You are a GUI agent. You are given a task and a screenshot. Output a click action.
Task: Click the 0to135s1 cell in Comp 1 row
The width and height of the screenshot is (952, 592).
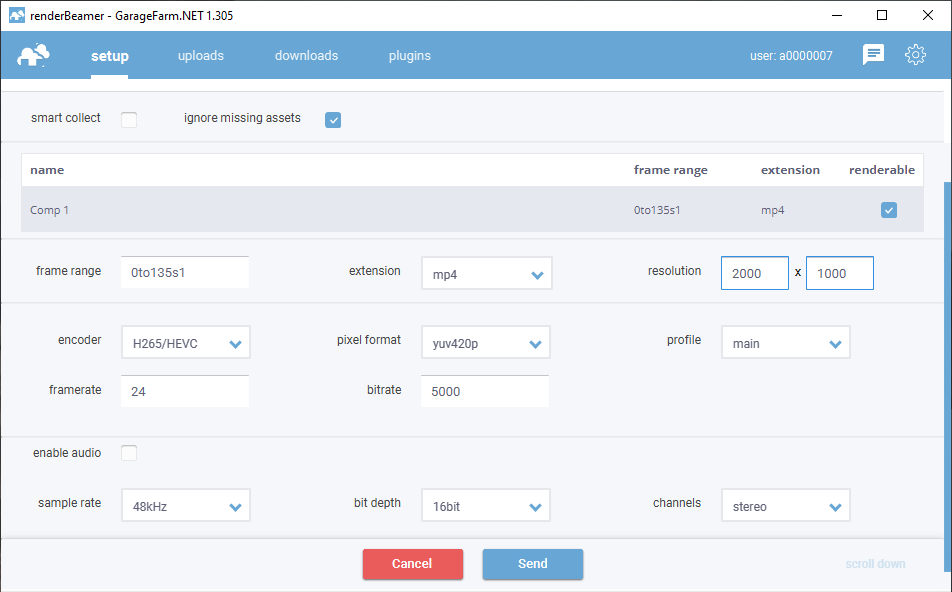pyautogui.click(x=657, y=210)
